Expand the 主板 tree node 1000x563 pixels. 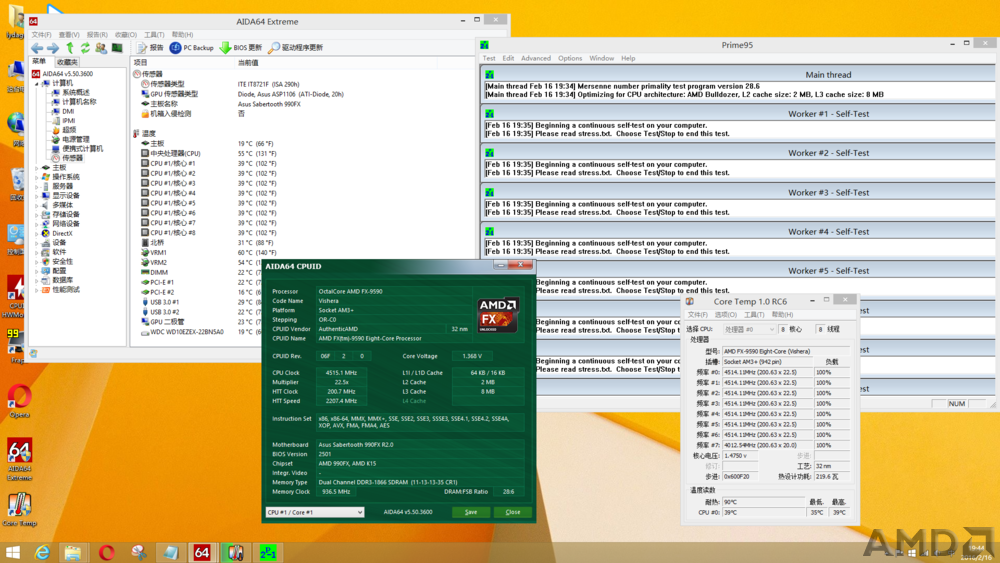point(36,168)
